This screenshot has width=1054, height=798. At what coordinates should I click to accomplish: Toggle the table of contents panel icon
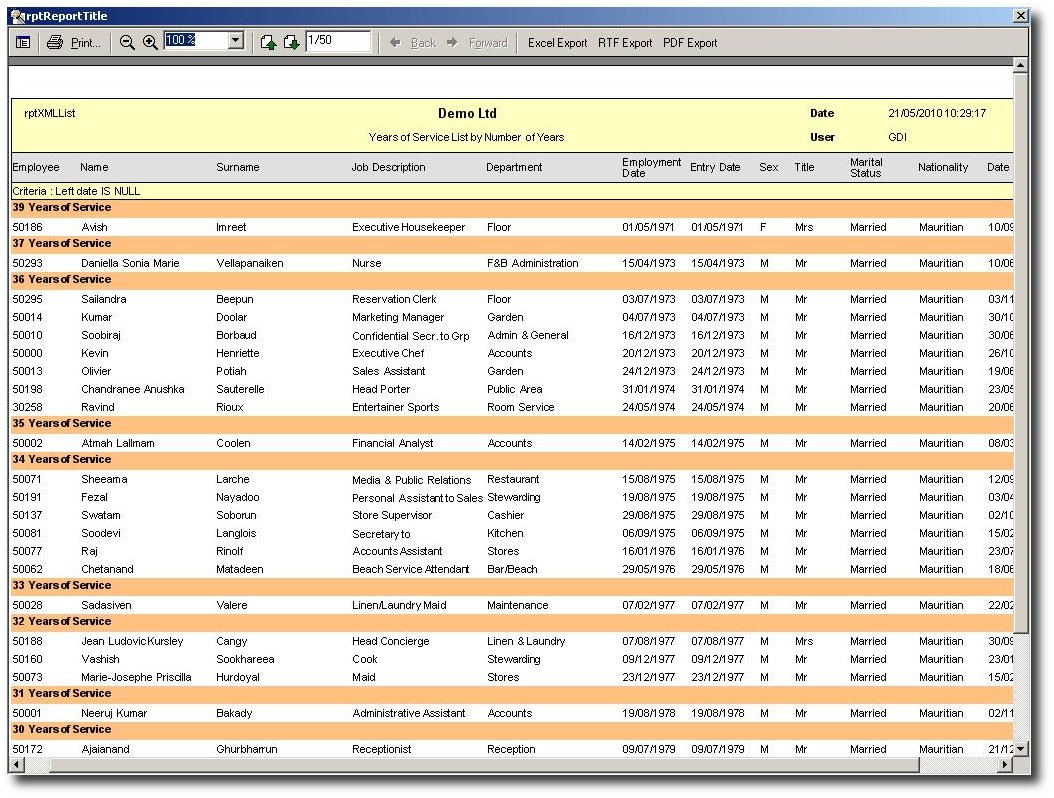[x=23, y=42]
